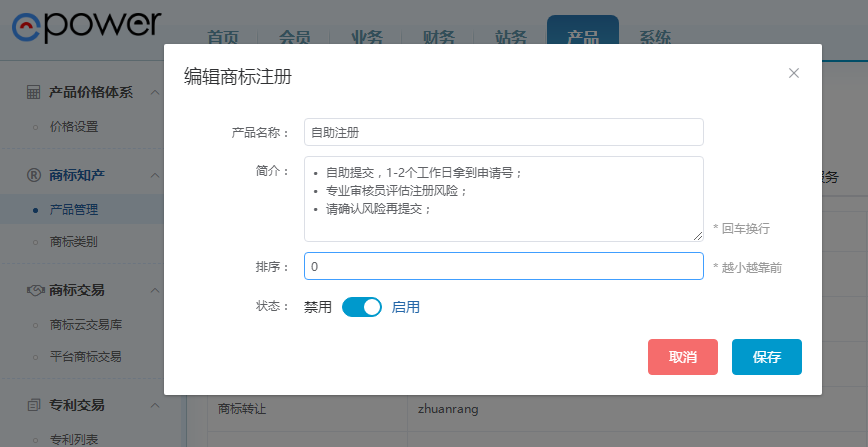
Task: Click the 商标知产 section header
Action: point(77,175)
